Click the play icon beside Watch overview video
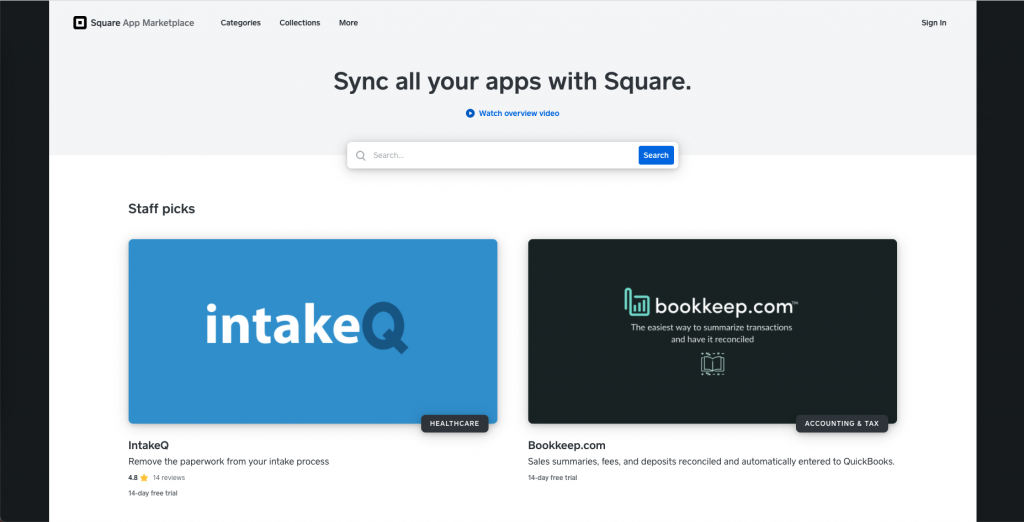The width and height of the screenshot is (1024, 522). tap(470, 114)
